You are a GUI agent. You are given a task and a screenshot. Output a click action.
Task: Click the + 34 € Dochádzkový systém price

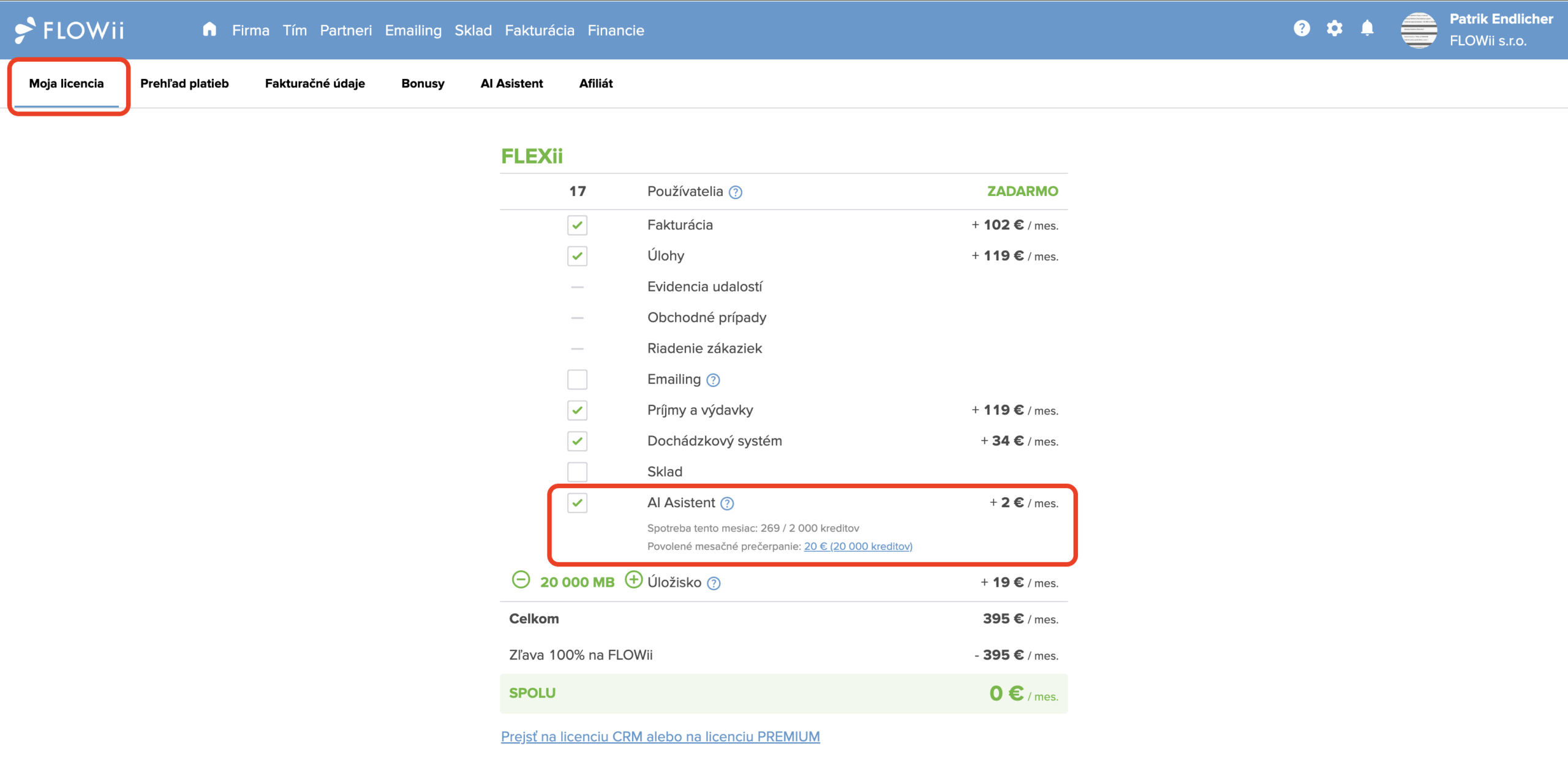tap(1019, 441)
